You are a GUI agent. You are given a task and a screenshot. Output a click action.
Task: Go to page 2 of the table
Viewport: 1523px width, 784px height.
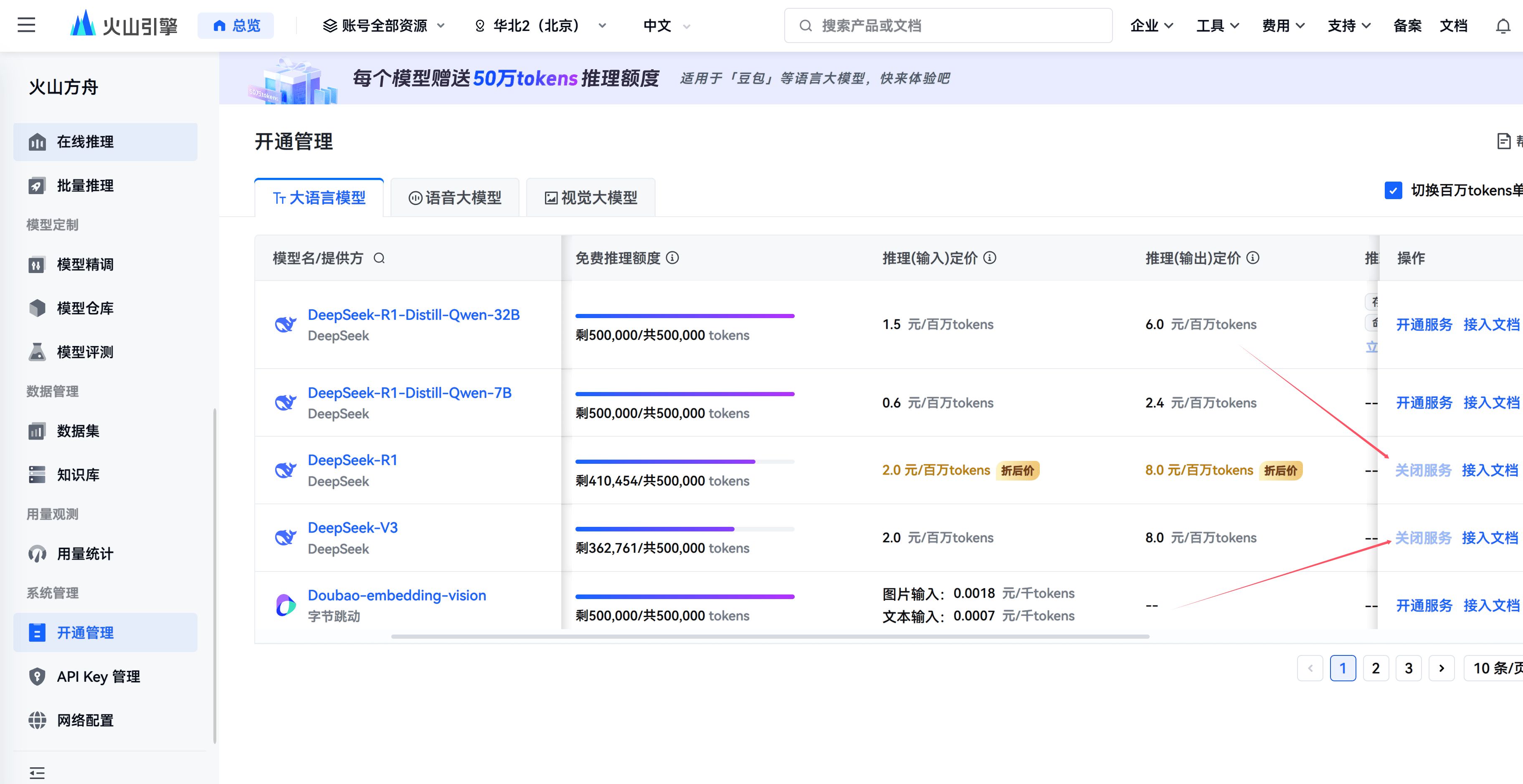point(1376,668)
